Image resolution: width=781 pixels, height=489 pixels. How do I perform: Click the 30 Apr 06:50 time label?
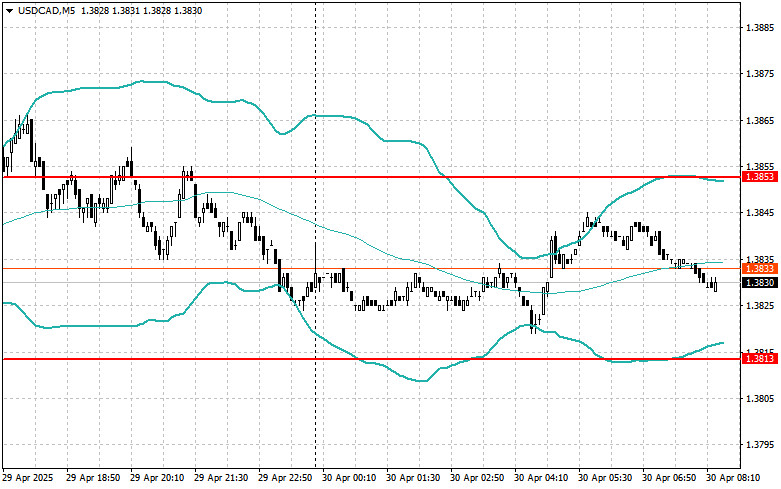pos(669,478)
